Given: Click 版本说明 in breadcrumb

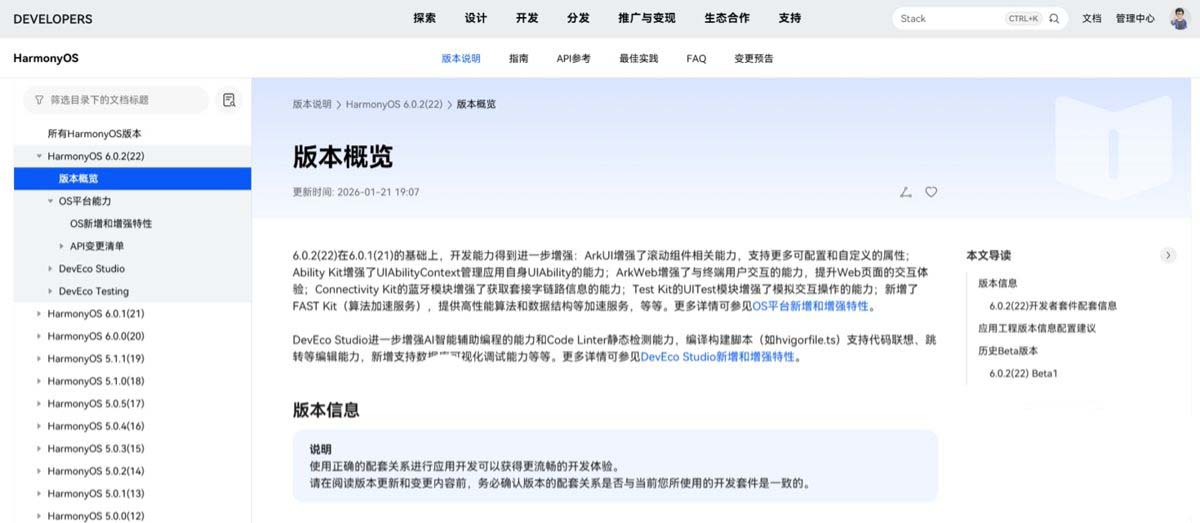Looking at the screenshot, I should pos(312,104).
